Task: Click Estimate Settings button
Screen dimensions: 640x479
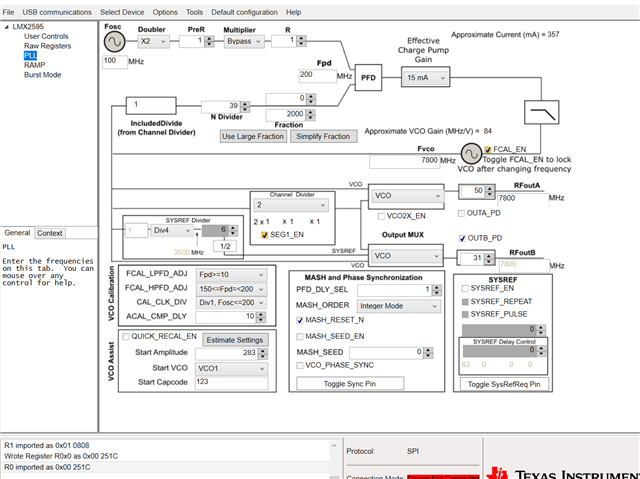Action: coord(235,340)
